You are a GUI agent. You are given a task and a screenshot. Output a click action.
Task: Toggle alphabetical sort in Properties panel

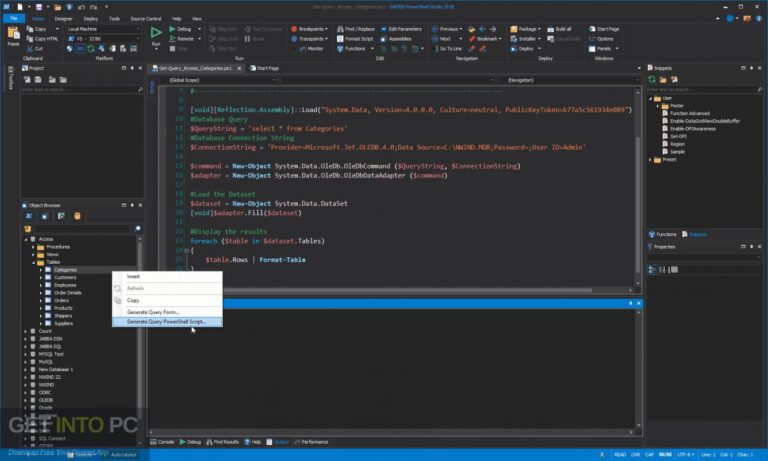pos(663,269)
